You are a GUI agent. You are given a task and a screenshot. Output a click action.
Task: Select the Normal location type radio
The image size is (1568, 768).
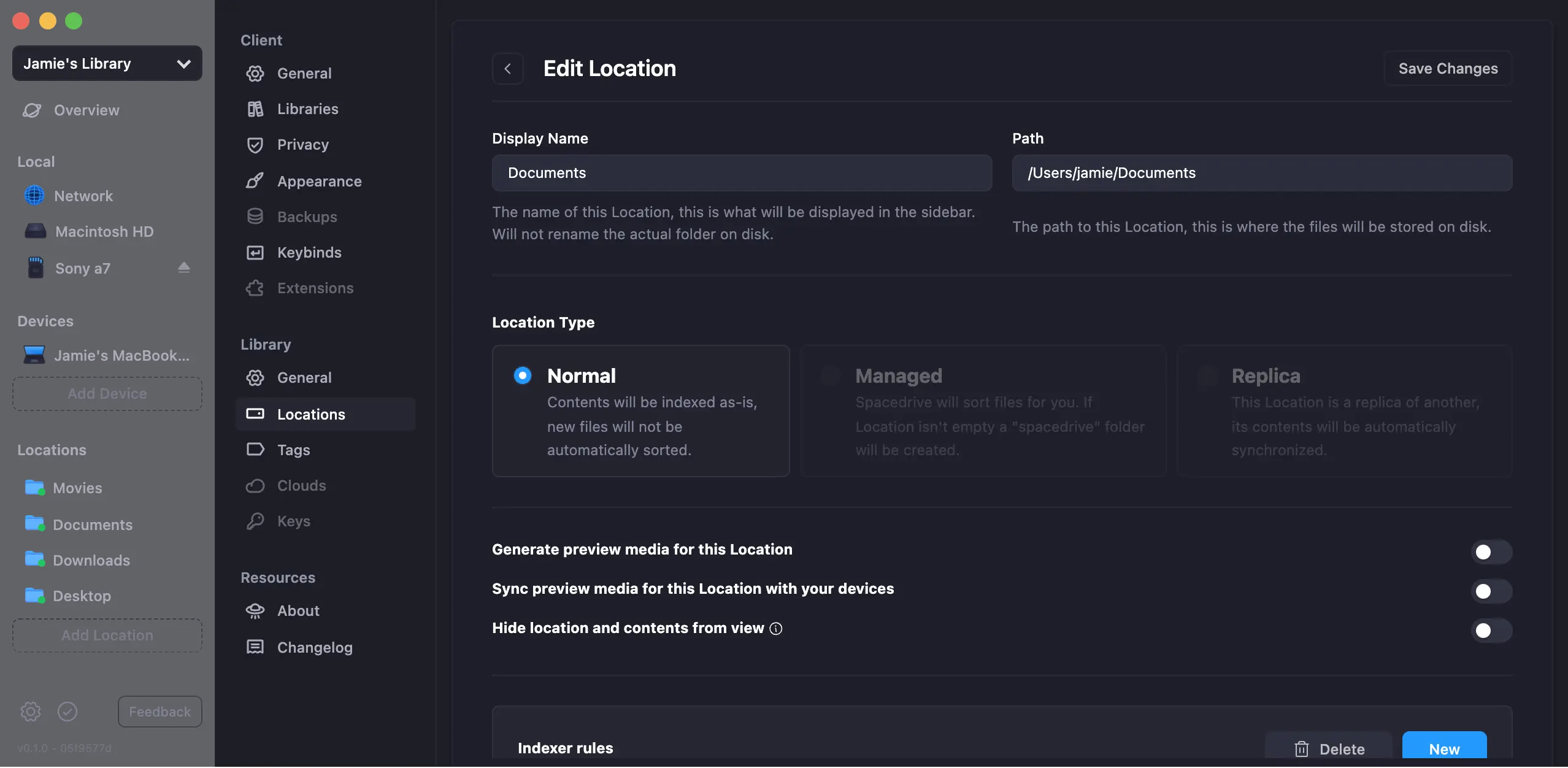(x=523, y=375)
